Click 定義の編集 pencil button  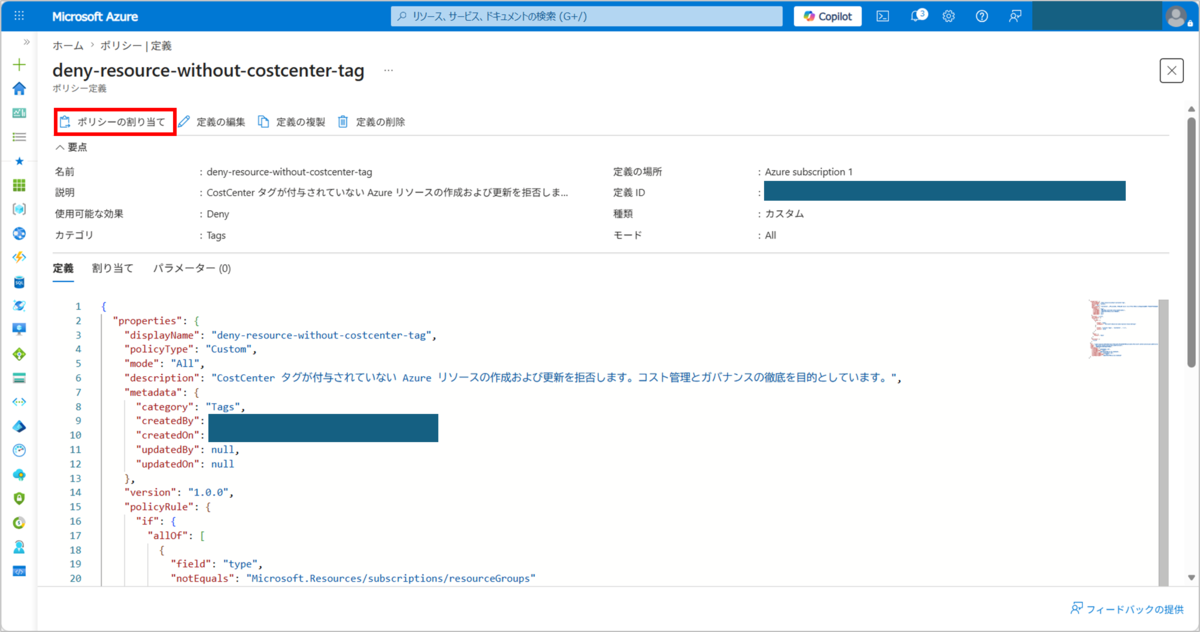tap(212, 122)
